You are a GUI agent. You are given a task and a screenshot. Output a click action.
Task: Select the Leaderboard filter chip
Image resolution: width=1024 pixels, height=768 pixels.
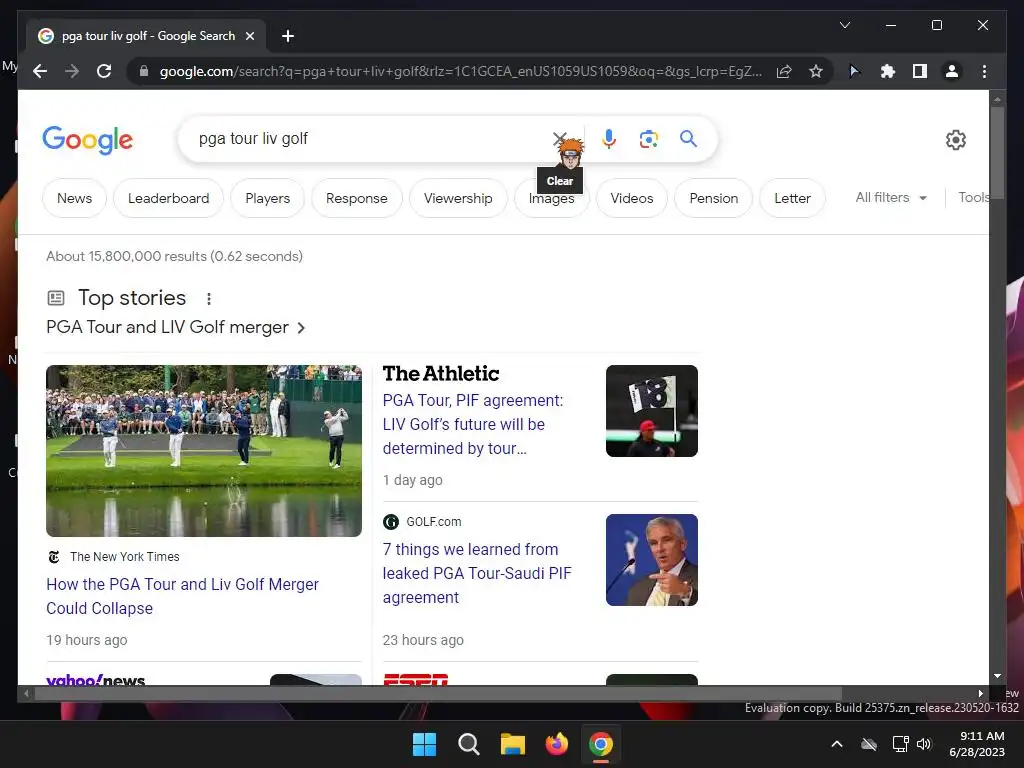pyautogui.click(x=168, y=198)
